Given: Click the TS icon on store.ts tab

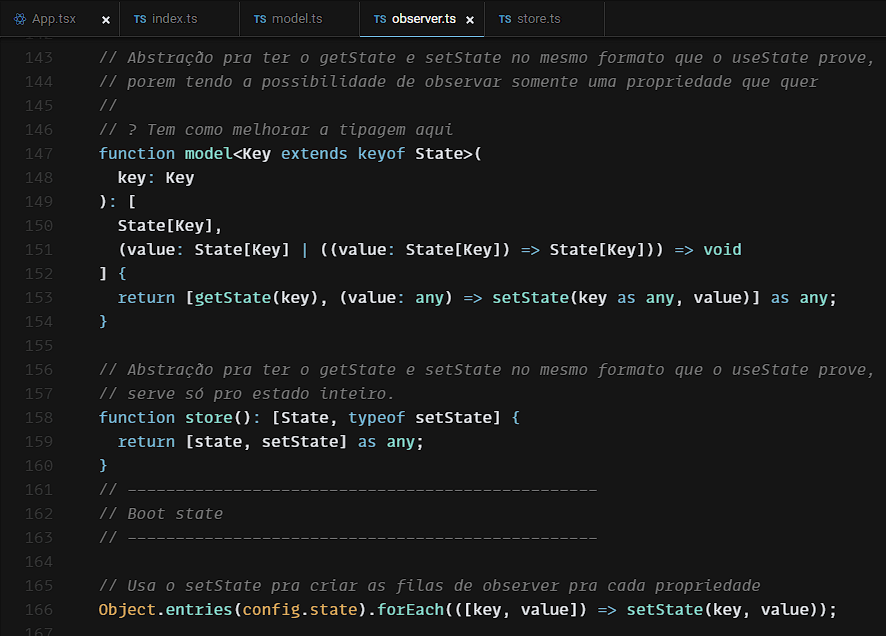Looking at the screenshot, I should pyautogui.click(x=505, y=19).
